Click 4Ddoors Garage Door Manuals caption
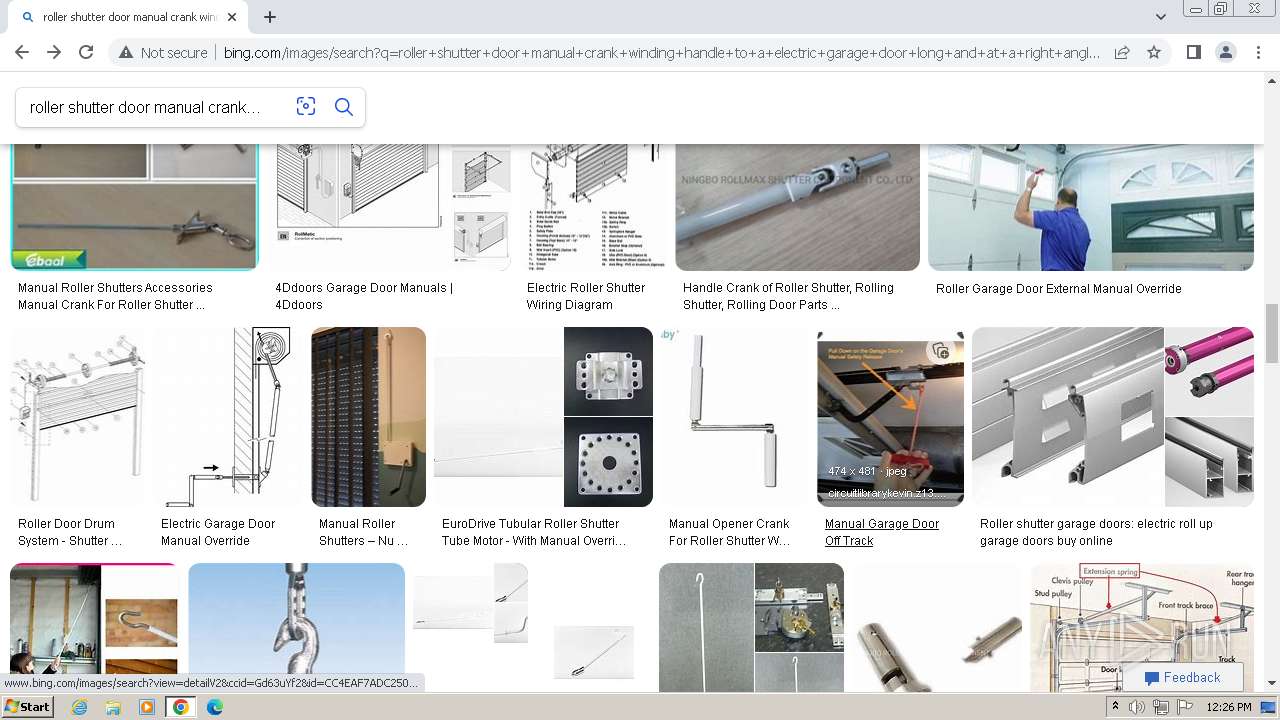1280x720 pixels. pos(364,296)
